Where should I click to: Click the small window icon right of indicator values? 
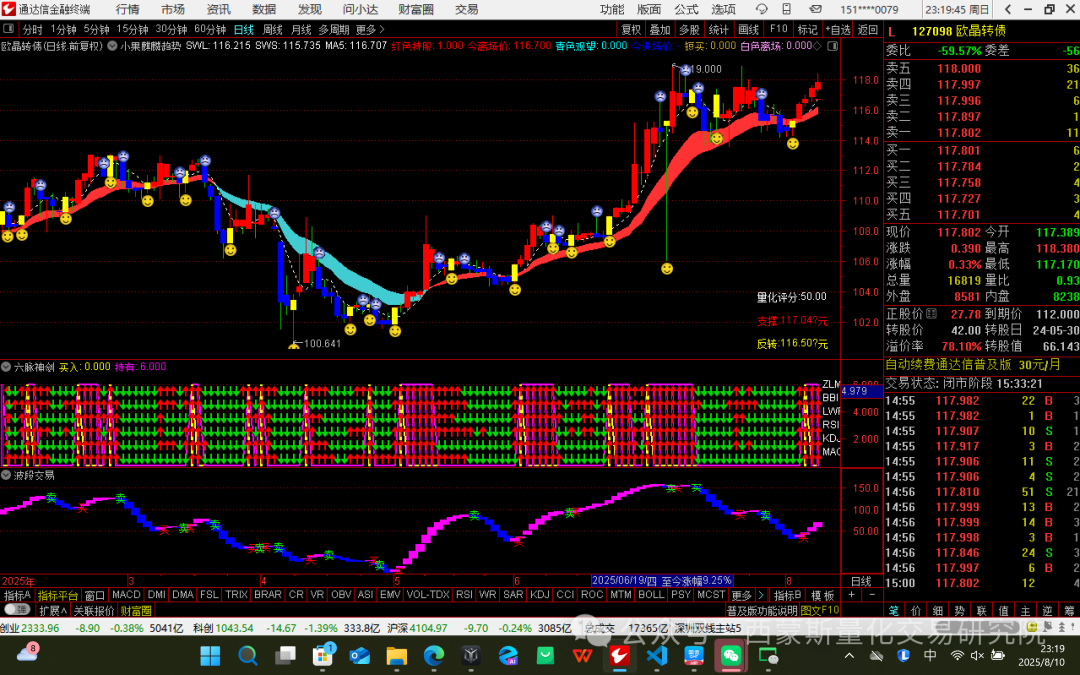coord(832,46)
